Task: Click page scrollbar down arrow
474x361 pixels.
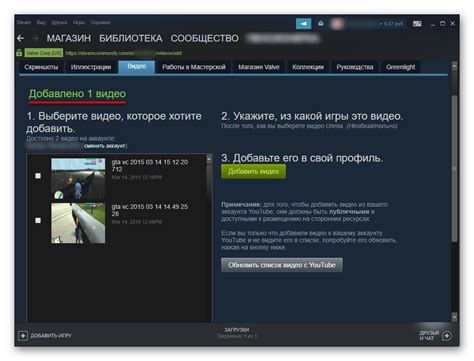Action: click(454, 316)
